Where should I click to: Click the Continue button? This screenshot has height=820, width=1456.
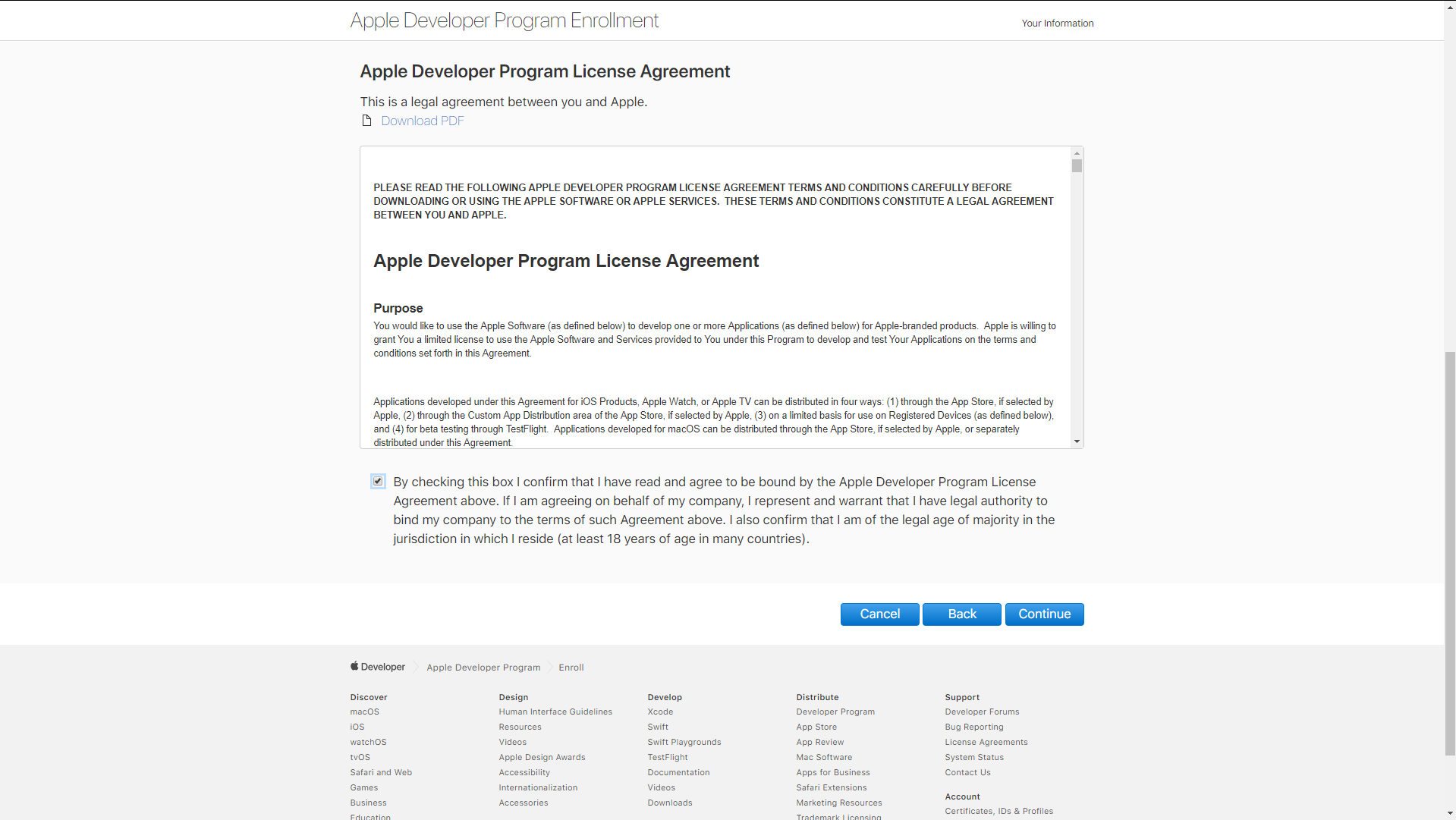pyautogui.click(x=1044, y=614)
